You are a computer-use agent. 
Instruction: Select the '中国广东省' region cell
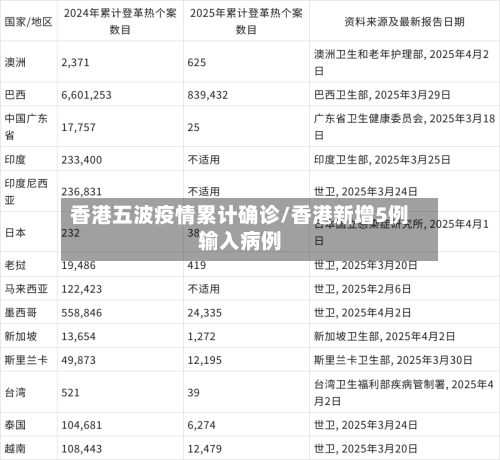[x=26, y=127]
